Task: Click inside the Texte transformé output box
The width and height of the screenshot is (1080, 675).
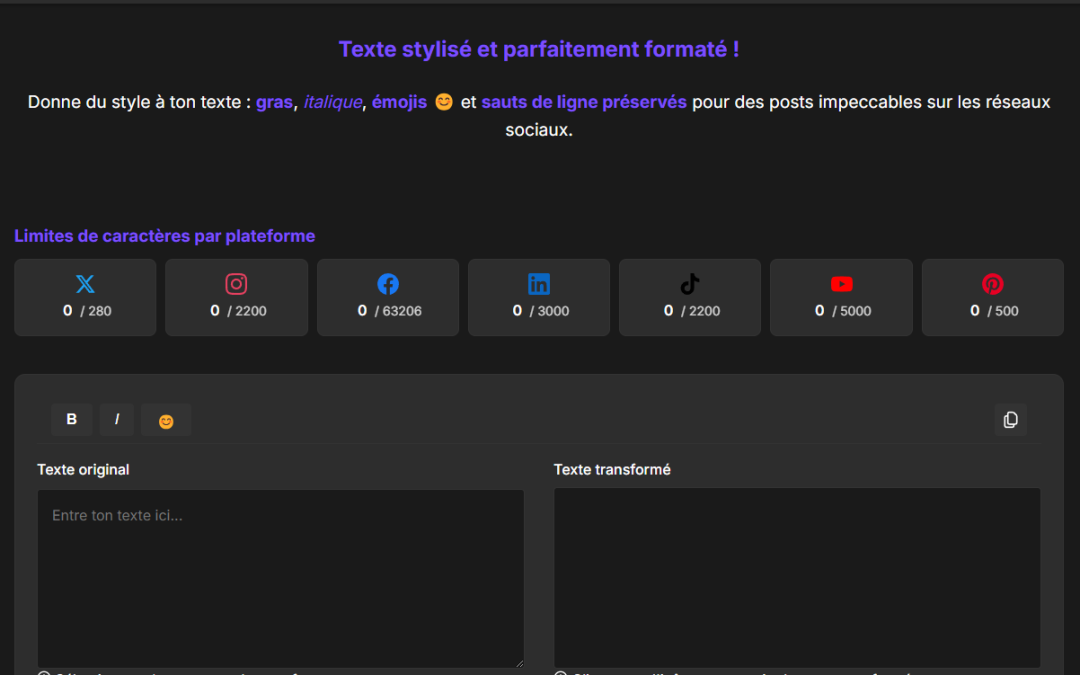Action: point(797,577)
